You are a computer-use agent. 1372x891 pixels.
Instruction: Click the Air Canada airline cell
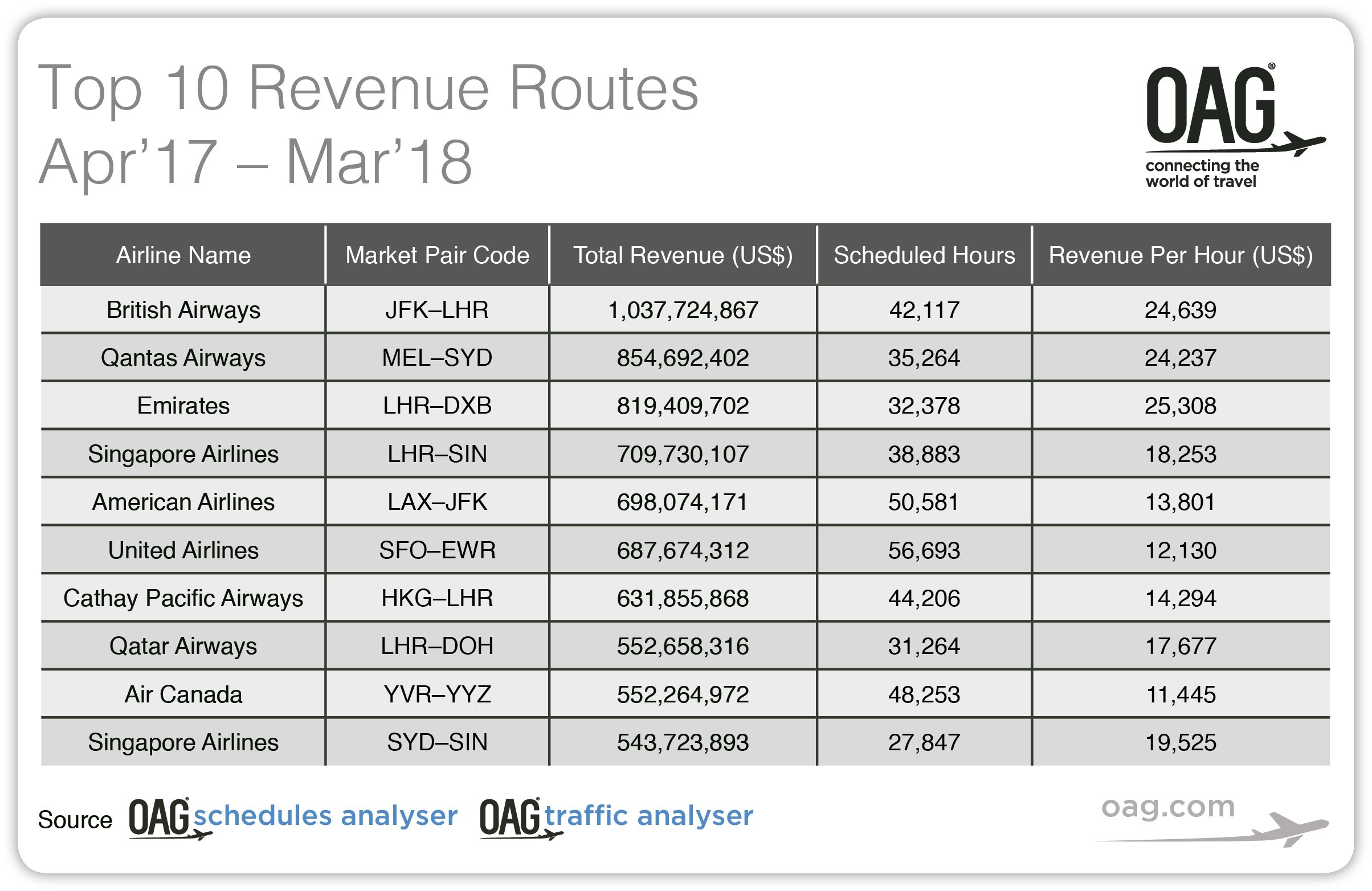[x=183, y=694]
